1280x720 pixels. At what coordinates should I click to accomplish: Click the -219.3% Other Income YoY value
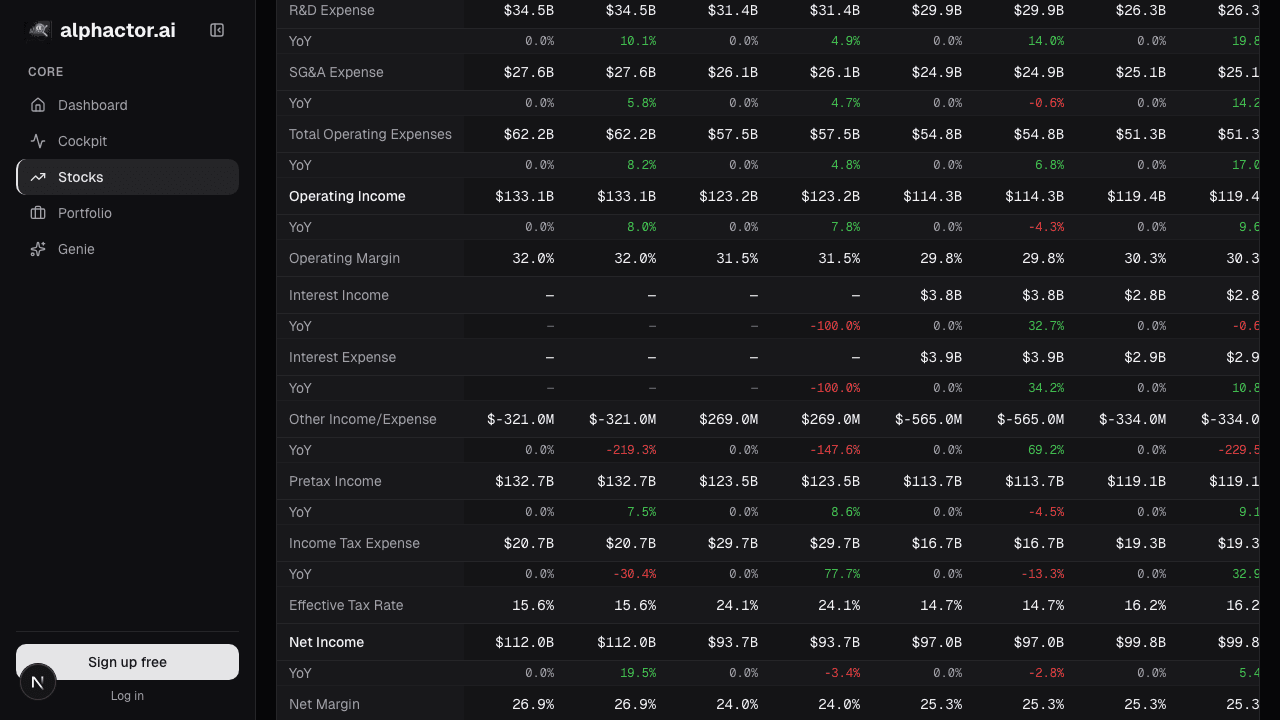[631, 450]
